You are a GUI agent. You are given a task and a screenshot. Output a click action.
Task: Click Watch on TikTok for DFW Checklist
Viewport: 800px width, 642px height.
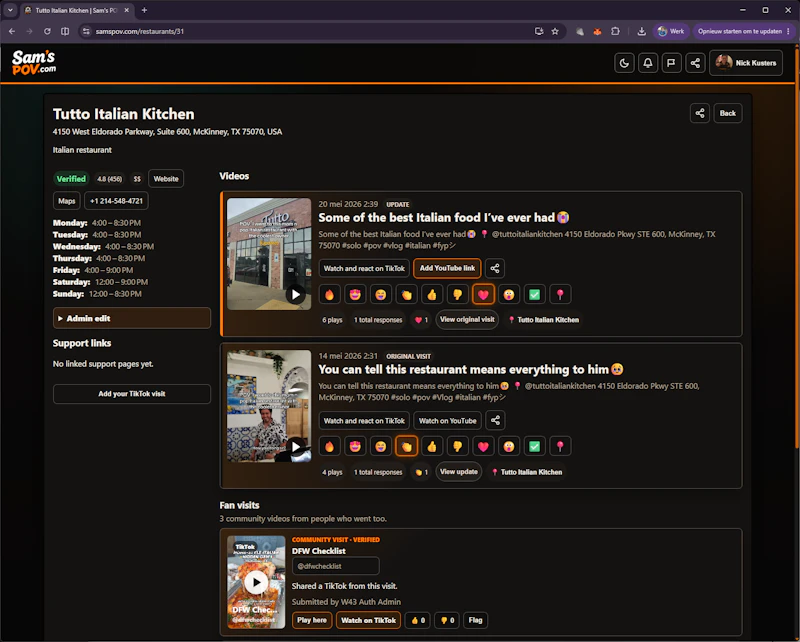[368, 621]
